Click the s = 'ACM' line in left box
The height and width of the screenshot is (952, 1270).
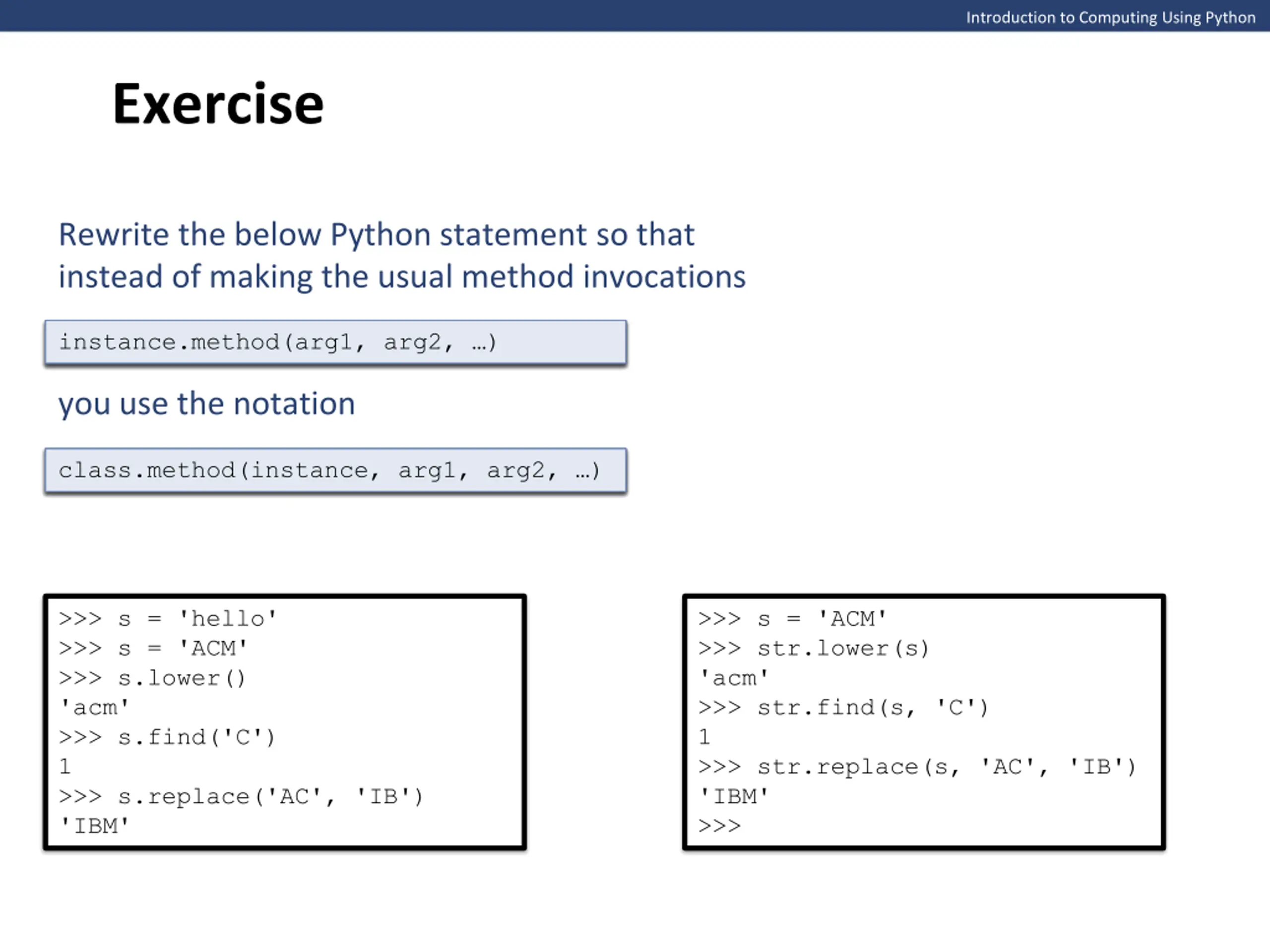point(153,649)
